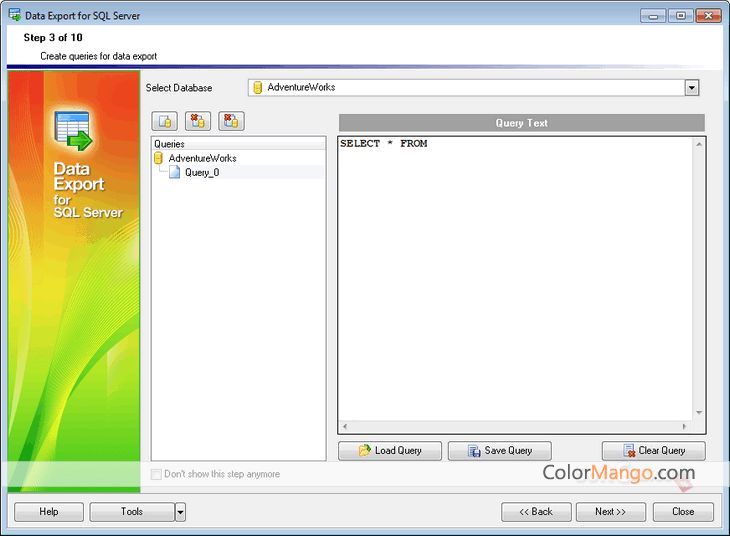The height and width of the screenshot is (536, 730).
Task: Click Create queries for data export text
Action: tap(99, 56)
